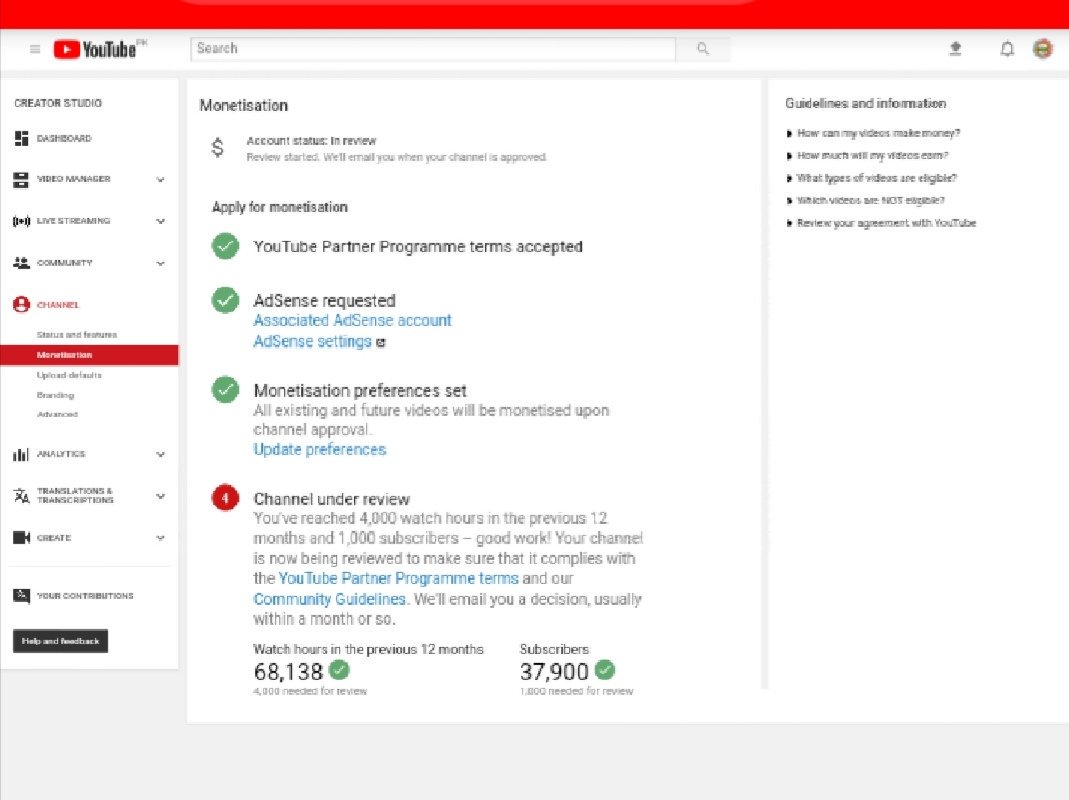
Task: Click the green check beside AdSense requested
Action: (225, 300)
